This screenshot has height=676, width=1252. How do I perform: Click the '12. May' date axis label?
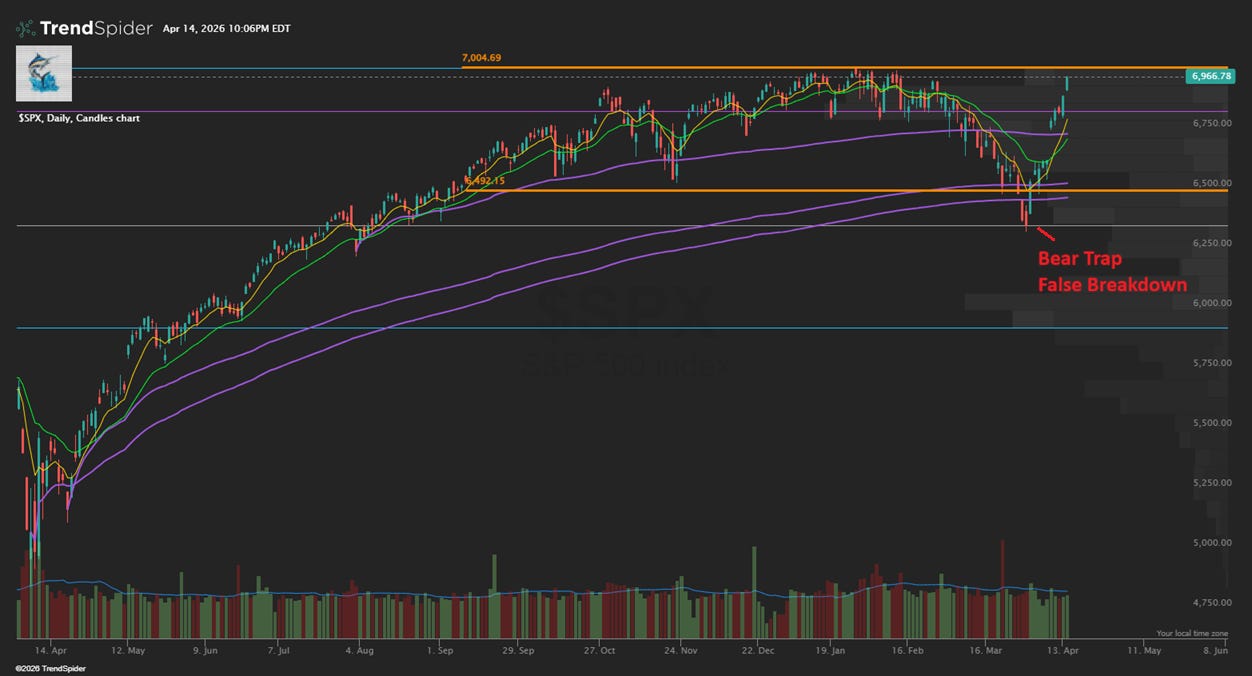pos(130,649)
